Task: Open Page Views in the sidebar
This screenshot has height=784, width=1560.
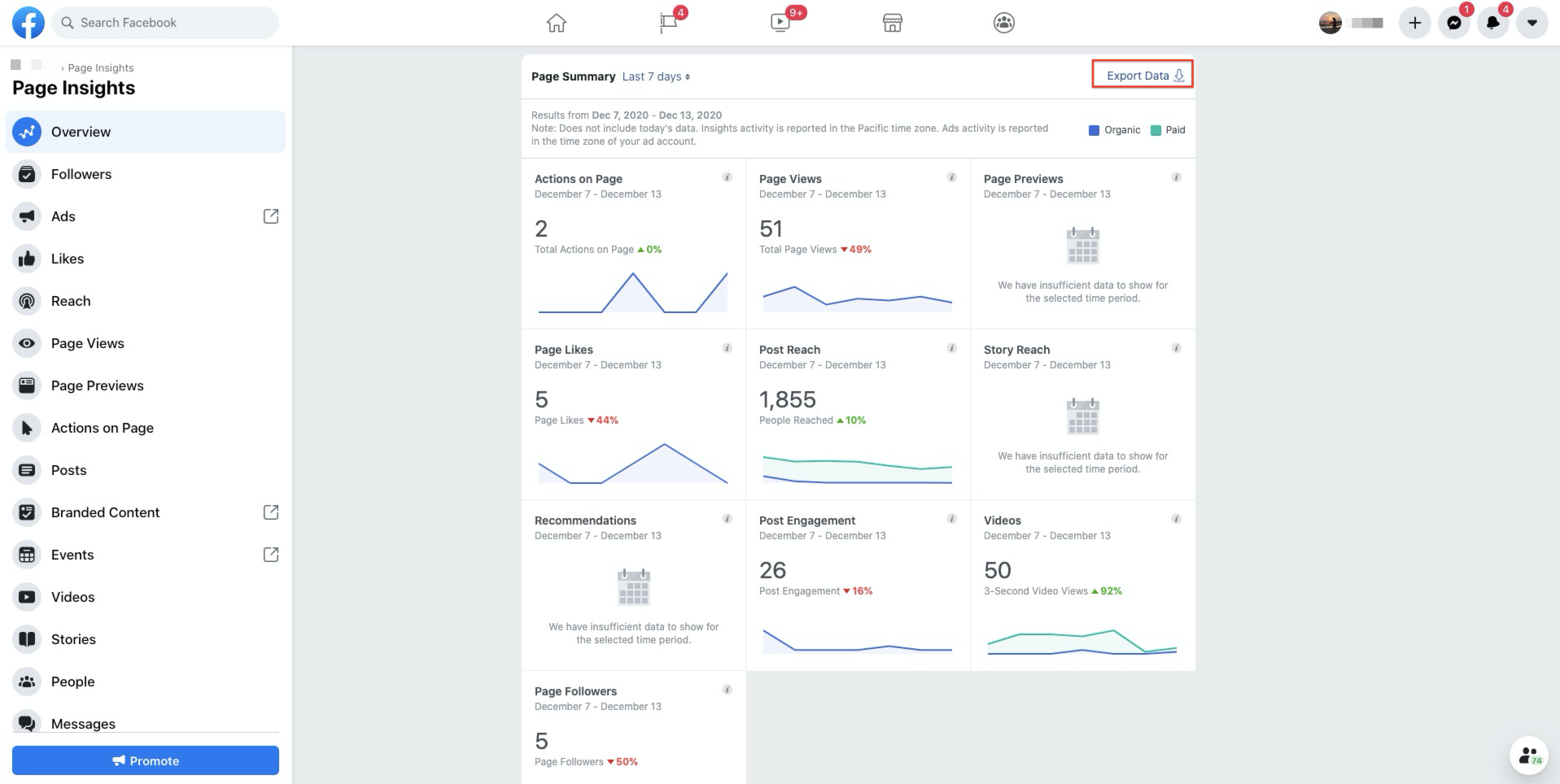Action: (x=146, y=343)
